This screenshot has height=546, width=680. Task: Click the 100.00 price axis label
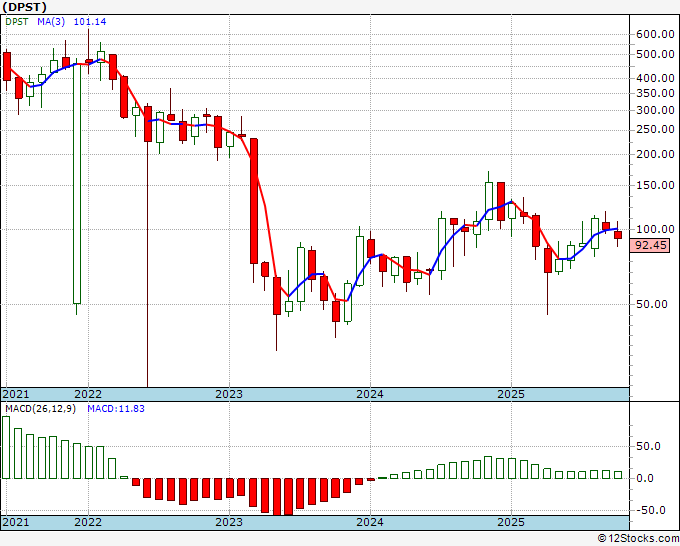[655, 229]
